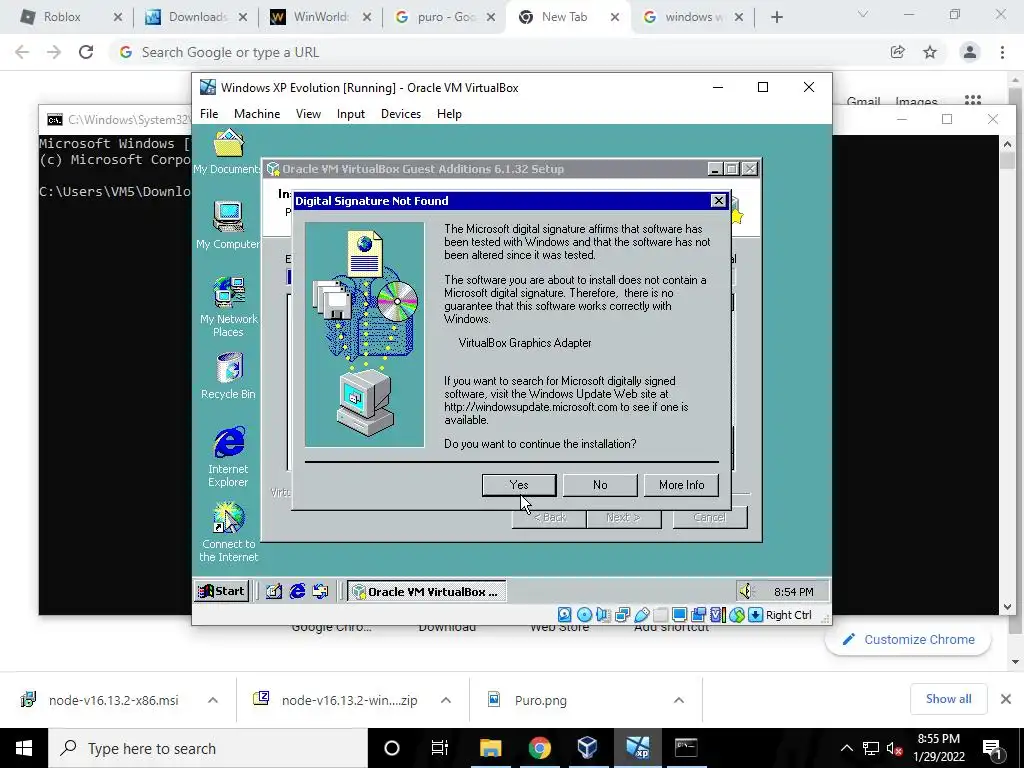Screen dimensions: 1024x768
Task: Open the USB devices icon in VirtualBox status bar
Action: click(641, 615)
